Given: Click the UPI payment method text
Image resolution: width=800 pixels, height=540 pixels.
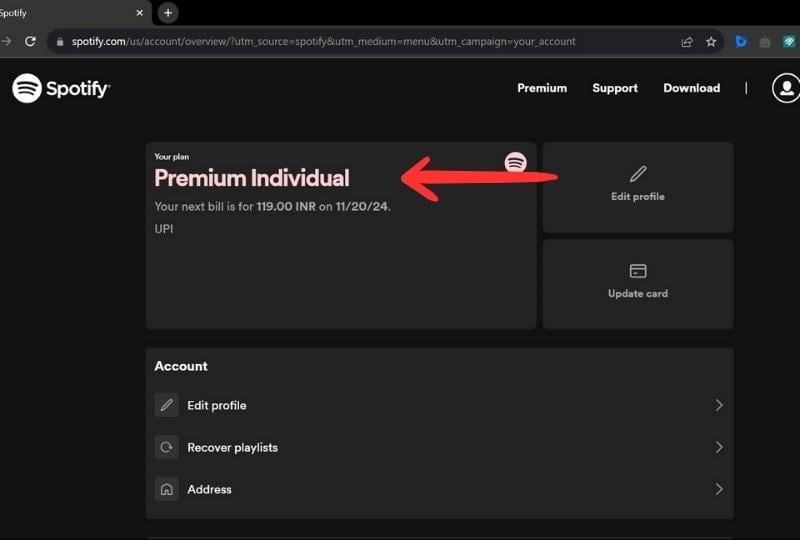Looking at the screenshot, I should click(164, 229).
